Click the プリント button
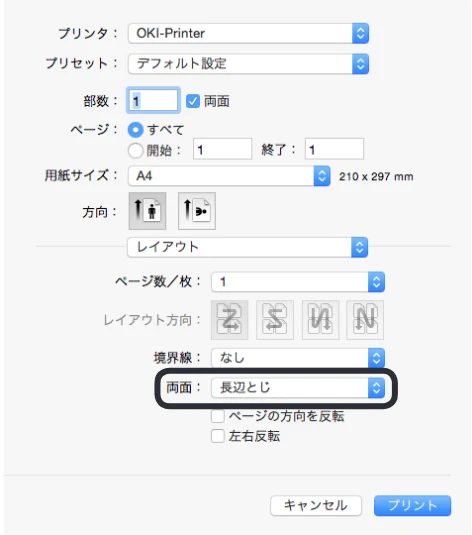This screenshot has width=472, height=535. (412, 505)
